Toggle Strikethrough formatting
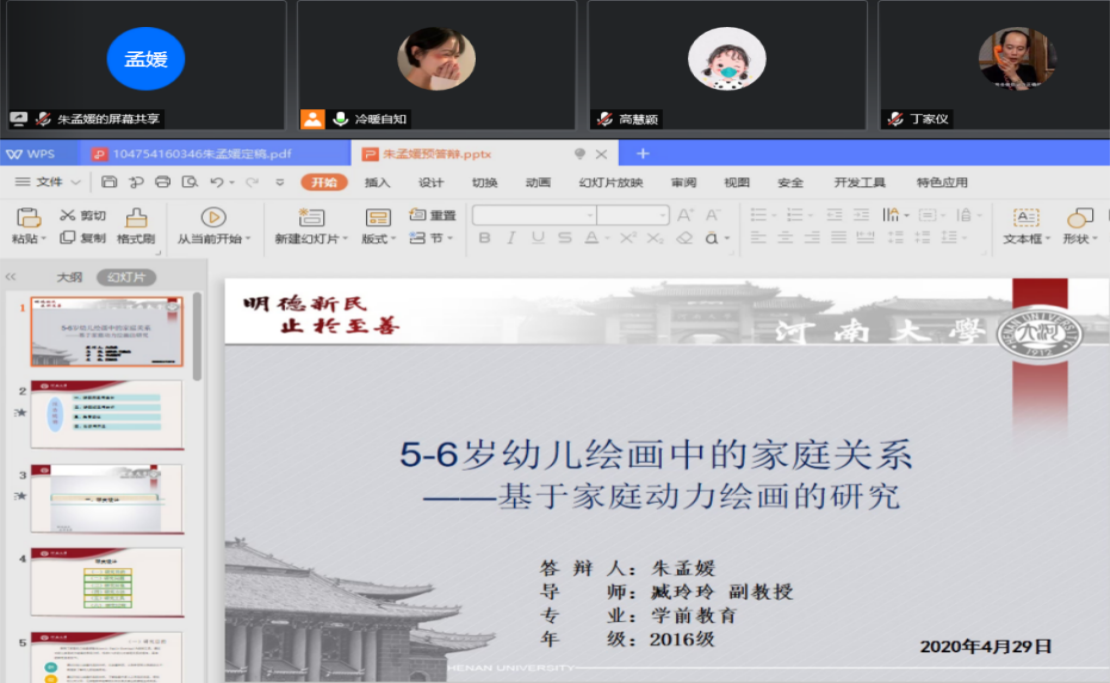This screenshot has height=683, width=1110. [565, 238]
